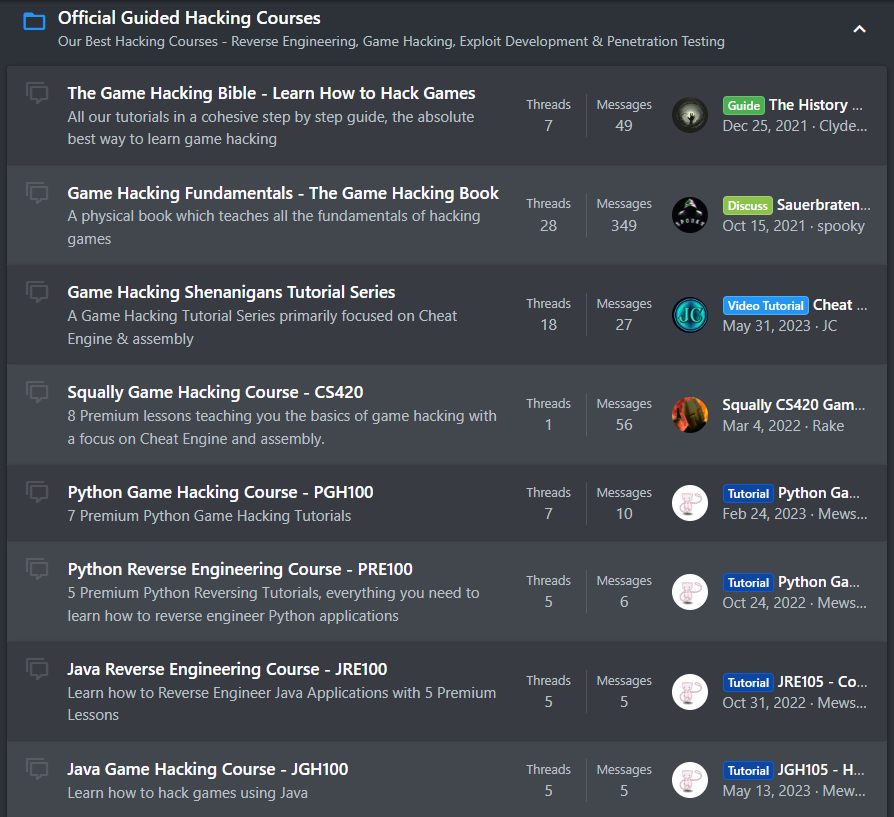Click Tutorial tag in Python Reverse Engineering PRE100 row
Image resolution: width=894 pixels, height=817 pixels.
[x=748, y=583]
